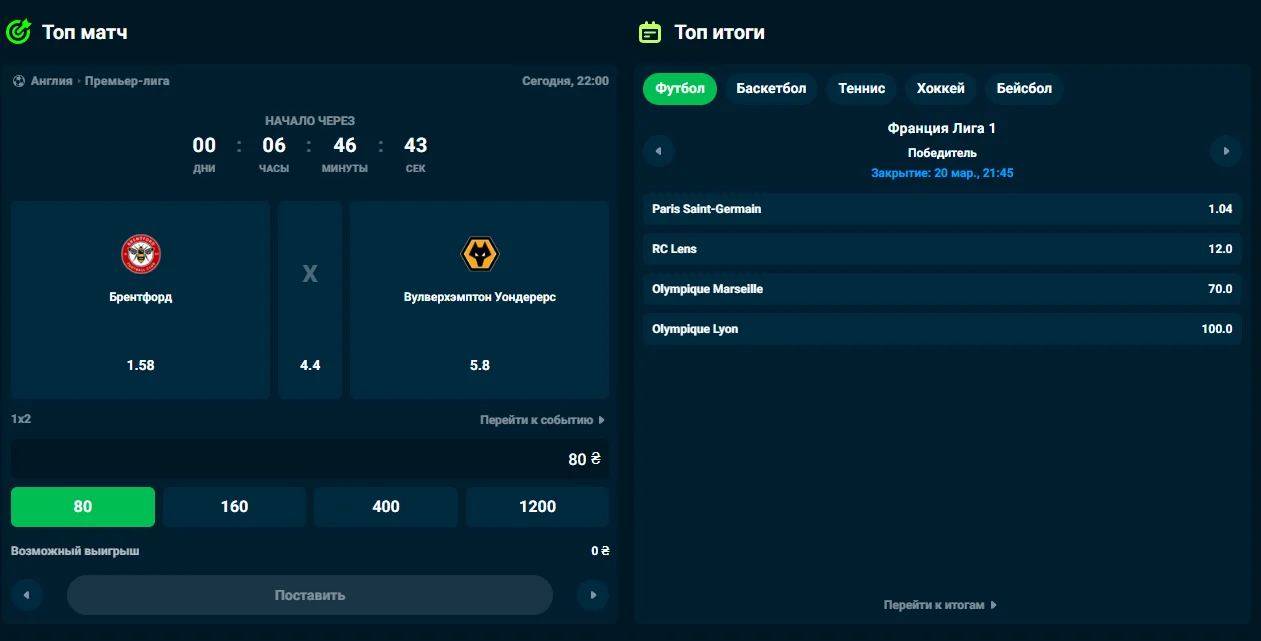Image resolution: width=1261 pixels, height=641 pixels.
Task: Click the Wolverhampton wolf logo
Action: click(x=480, y=255)
